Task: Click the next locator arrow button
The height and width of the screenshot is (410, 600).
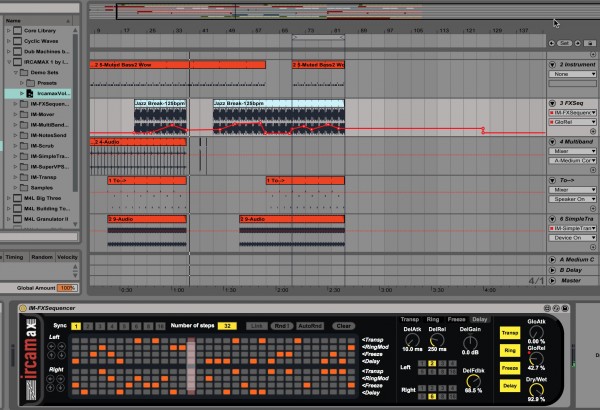Action: tap(577, 43)
